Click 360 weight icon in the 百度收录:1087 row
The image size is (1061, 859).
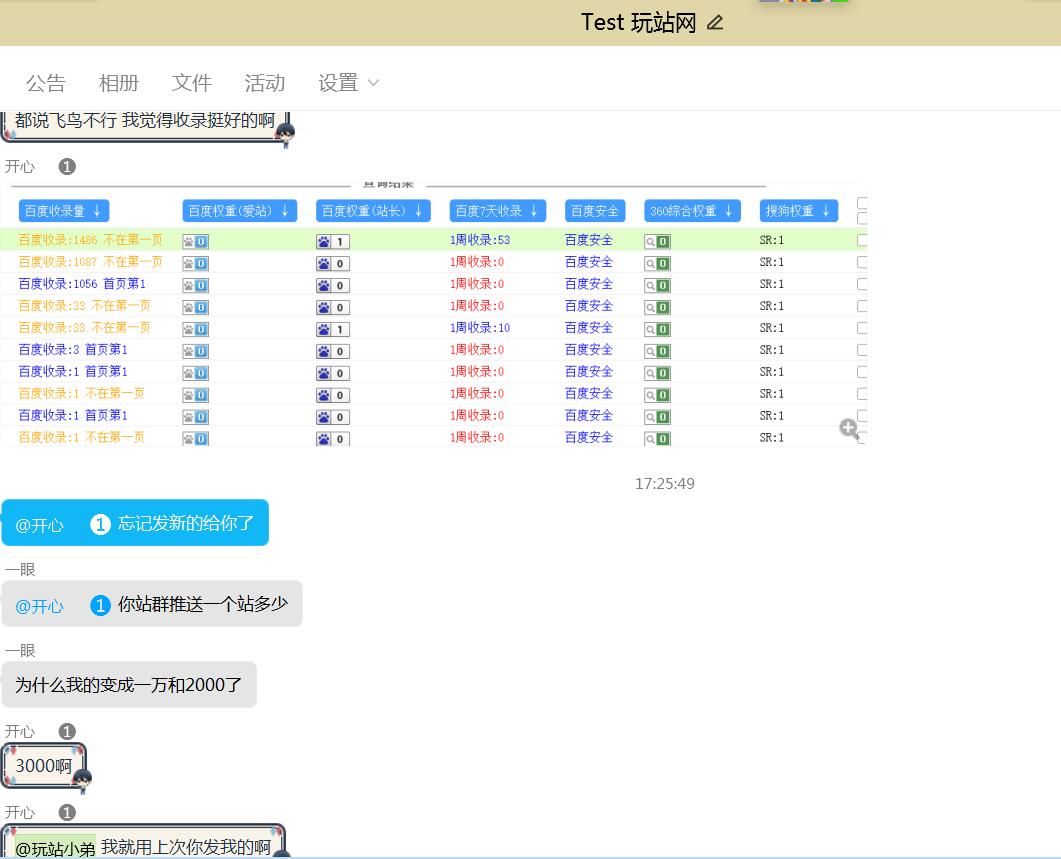657,263
